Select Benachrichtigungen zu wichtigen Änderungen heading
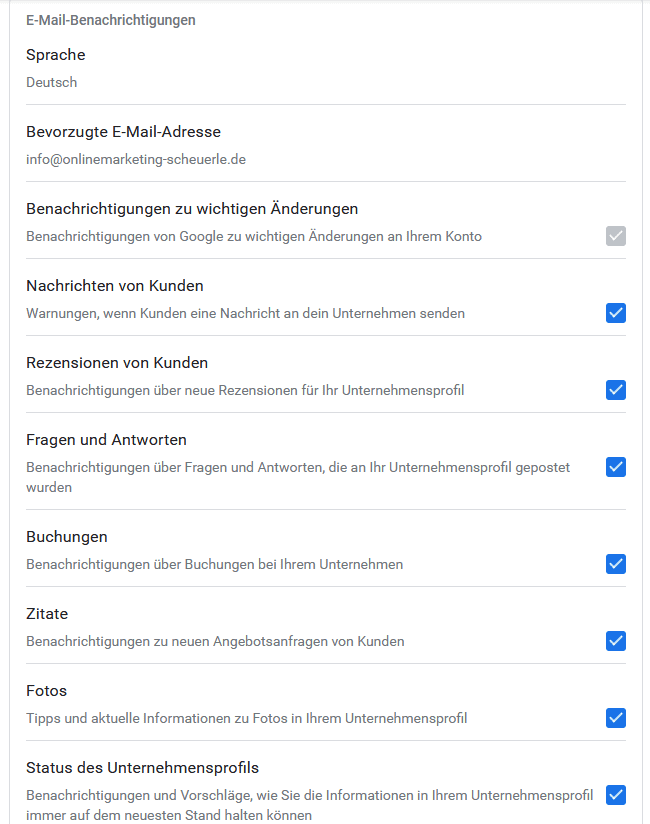This screenshot has height=824, width=650. click(192, 209)
